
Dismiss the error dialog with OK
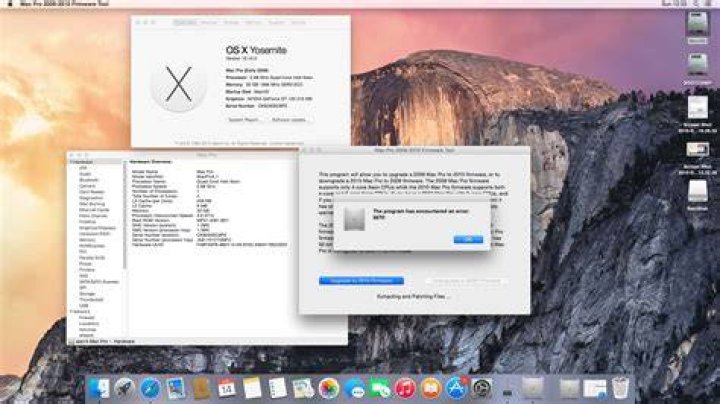(468, 239)
